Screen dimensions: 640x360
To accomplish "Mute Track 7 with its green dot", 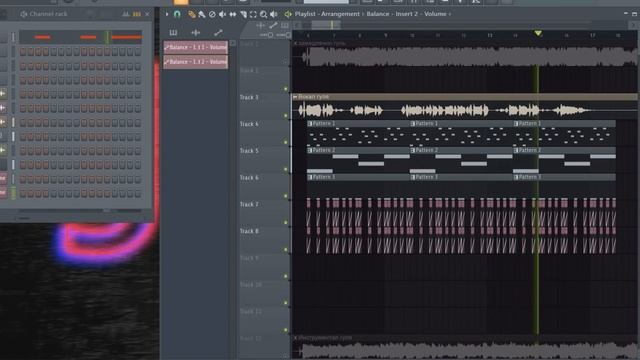I will (x=286, y=223).
